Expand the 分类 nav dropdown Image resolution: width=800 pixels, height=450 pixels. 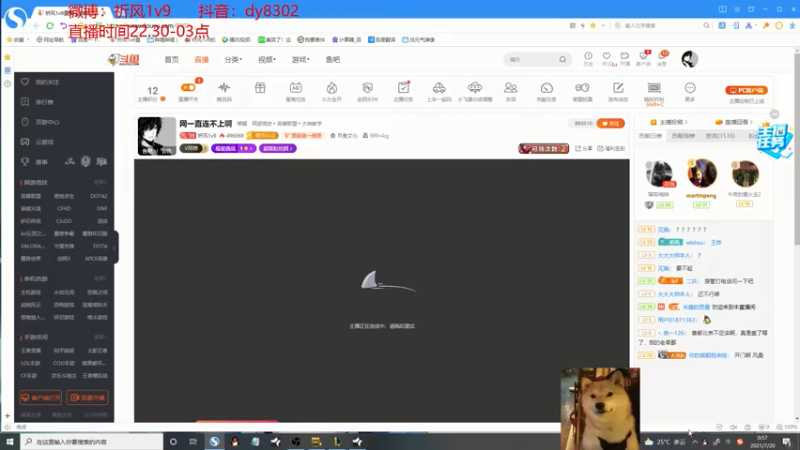(233, 60)
